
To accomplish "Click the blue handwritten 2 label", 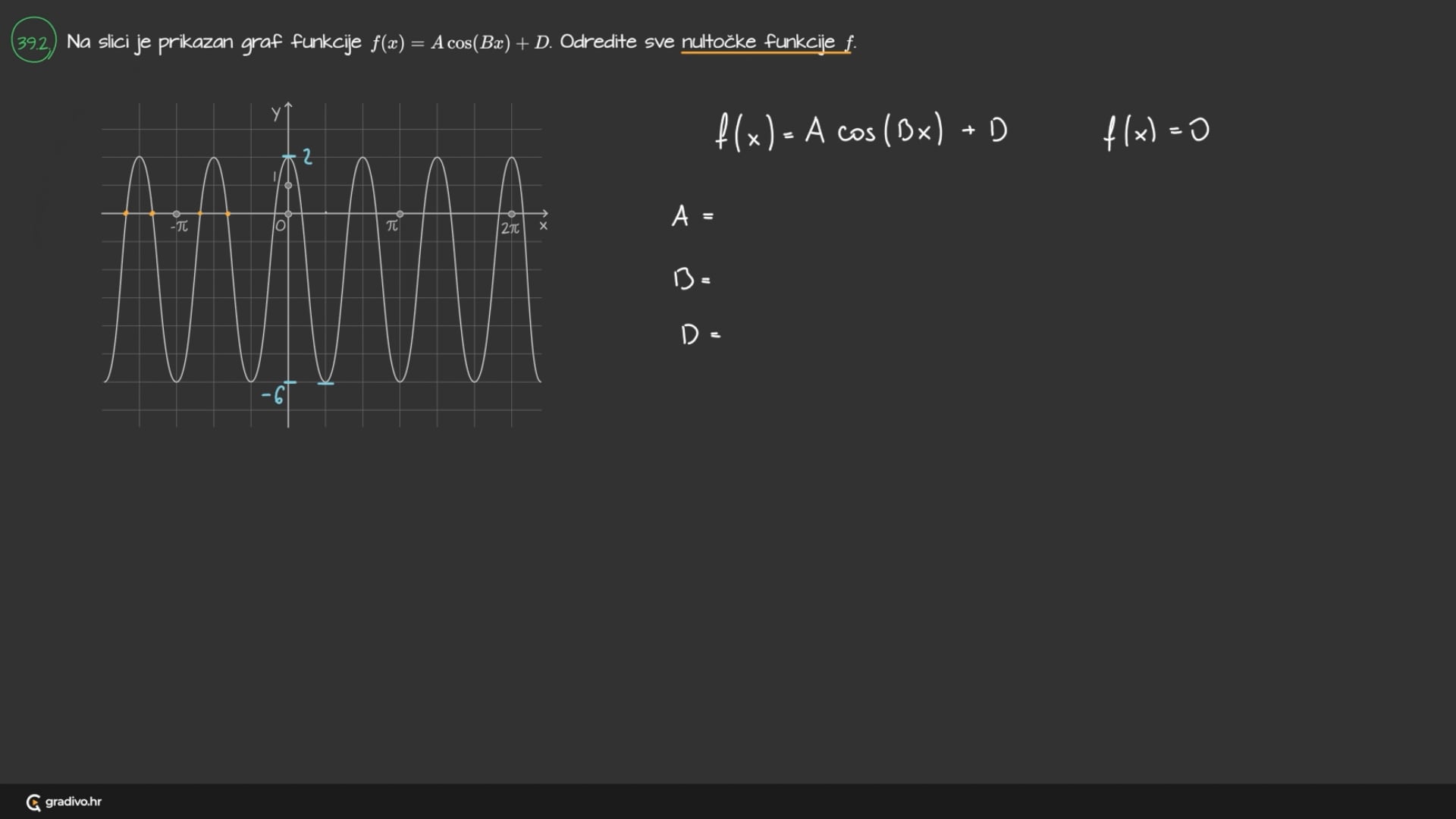I will click(307, 157).
